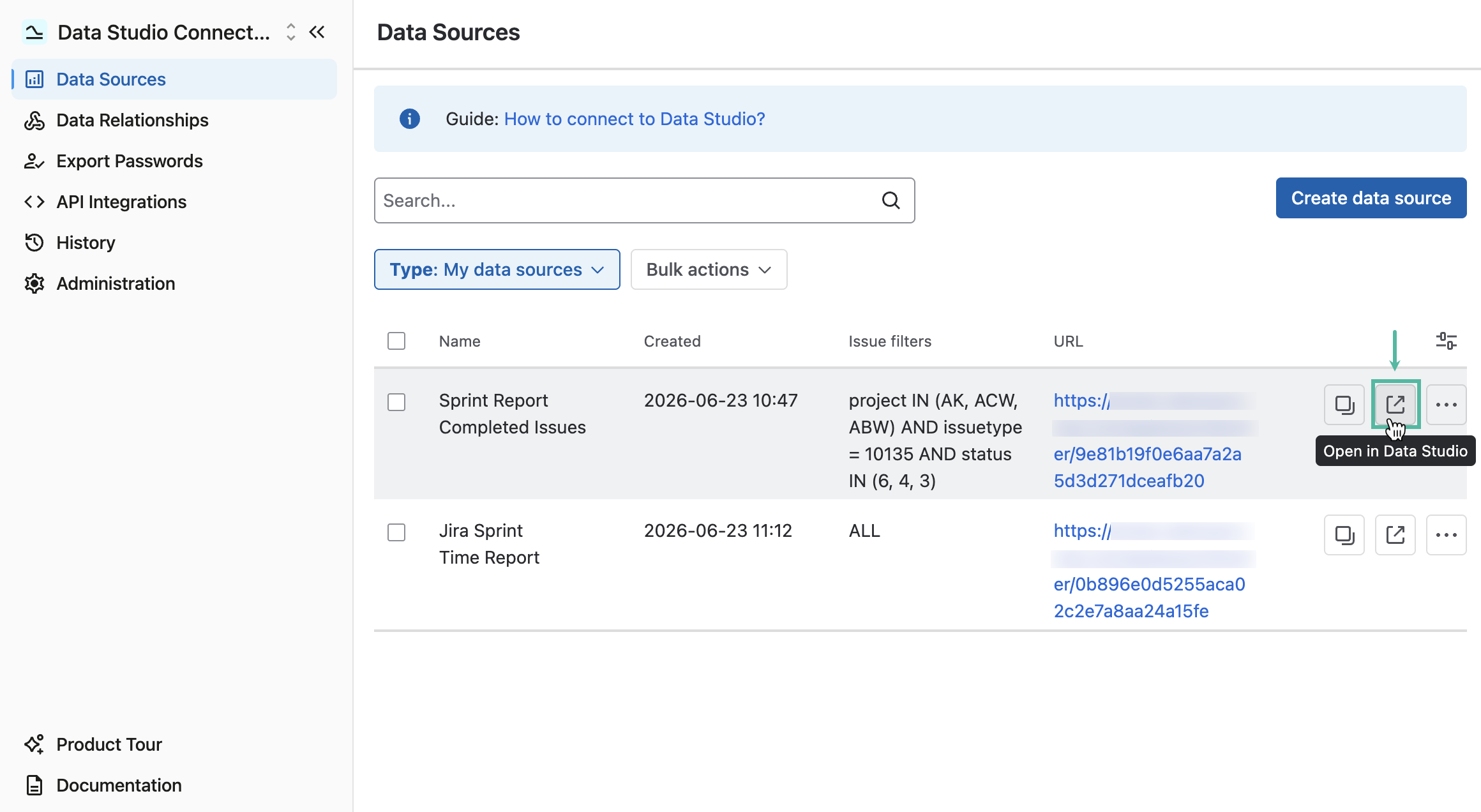Click the Data Sources chart icon

pyautogui.click(x=34, y=79)
